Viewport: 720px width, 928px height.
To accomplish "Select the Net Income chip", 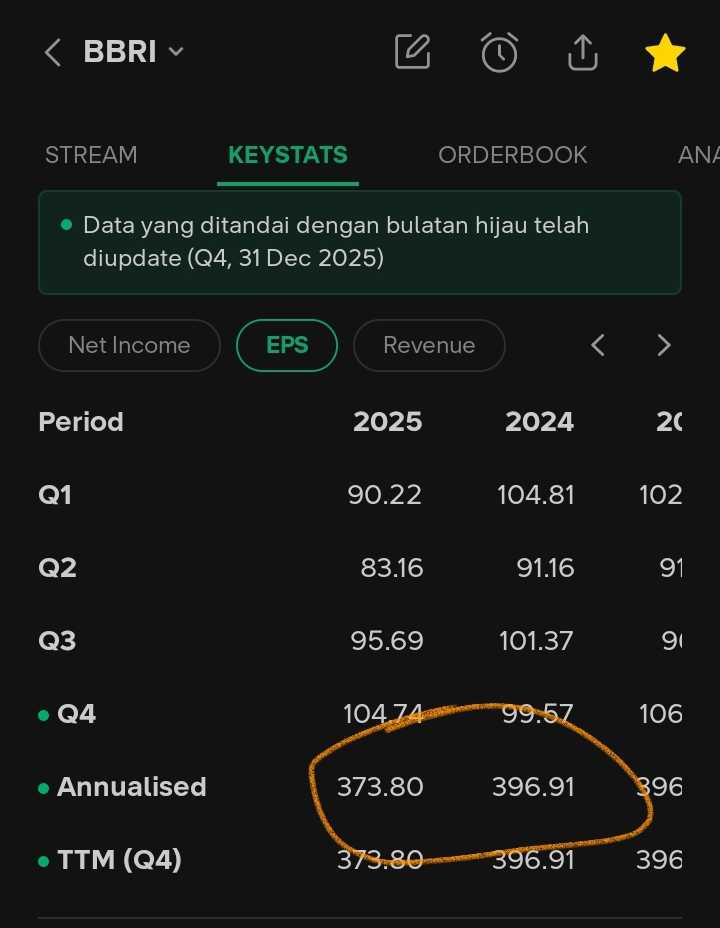I will click(x=129, y=345).
